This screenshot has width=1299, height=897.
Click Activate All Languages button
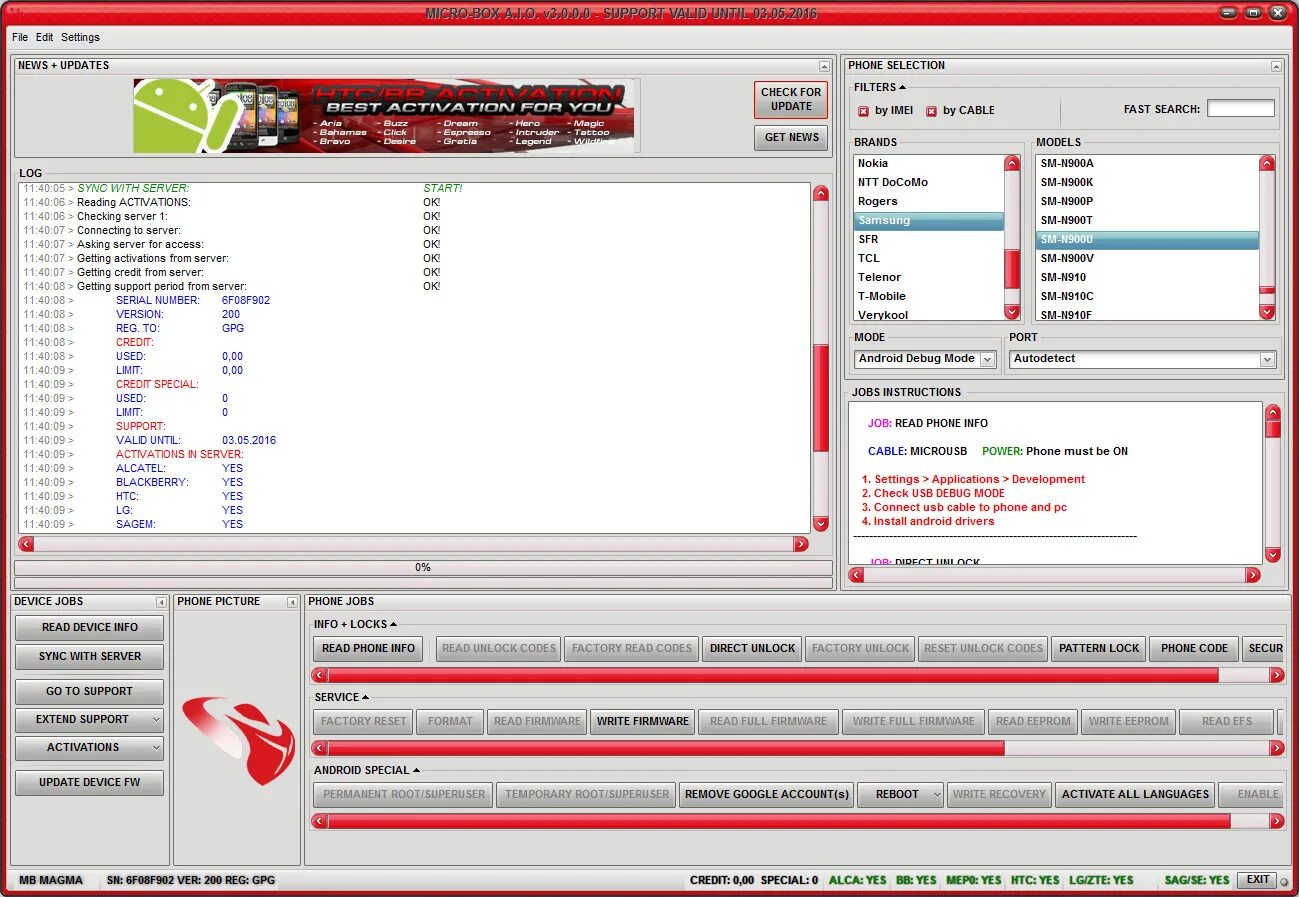(1135, 794)
